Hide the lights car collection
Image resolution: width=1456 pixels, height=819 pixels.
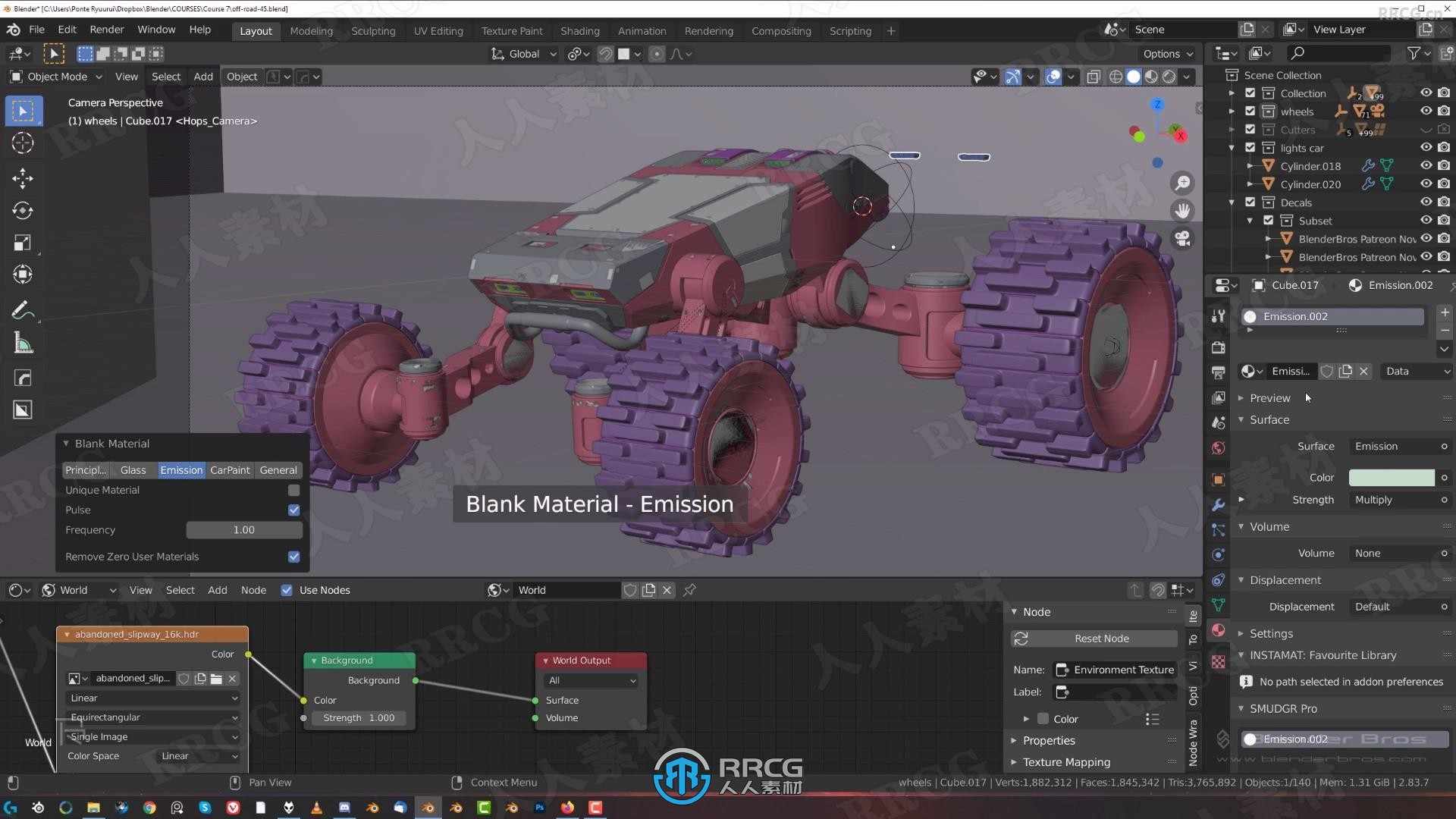[1426, 148]
